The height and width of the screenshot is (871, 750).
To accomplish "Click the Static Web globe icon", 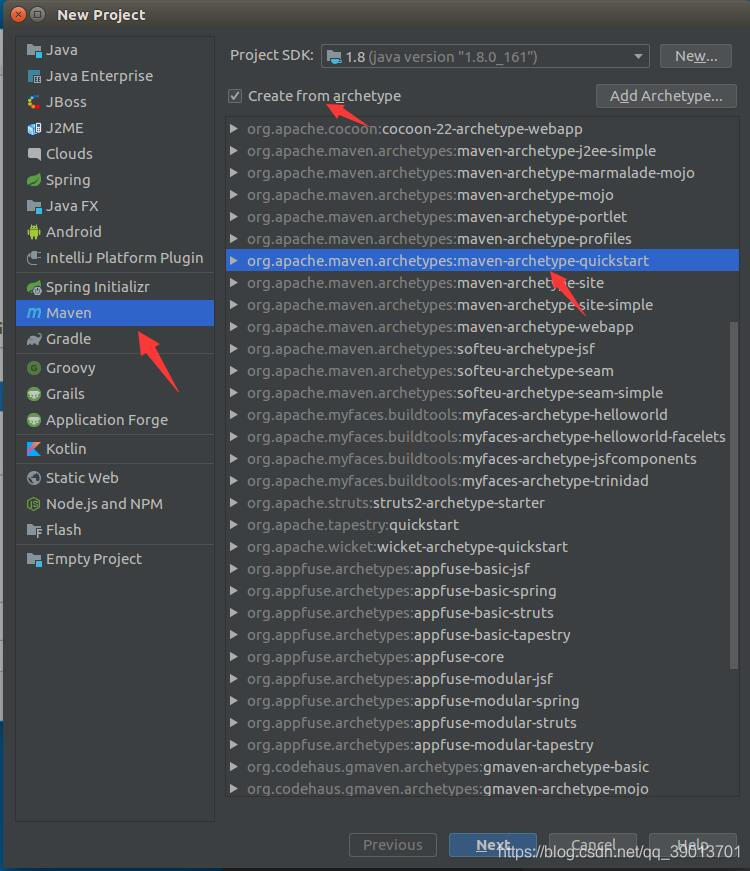I will pos(34,478).
